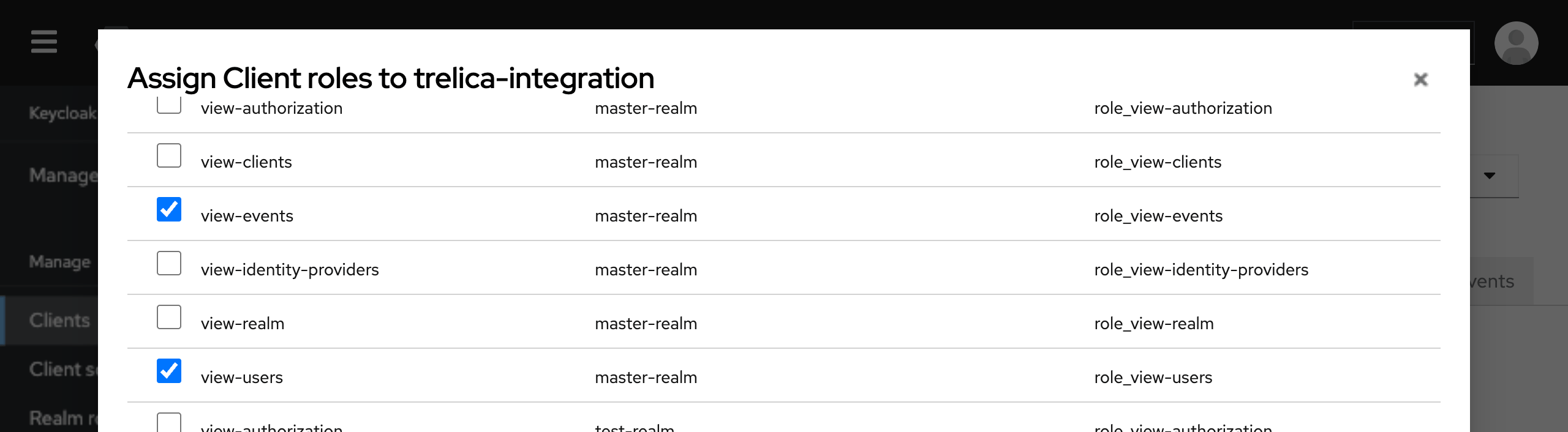Click the first Manage sidebar section
Image resolution: width=1568 pixels, height=432 pixels.
[x=62, y=176]
